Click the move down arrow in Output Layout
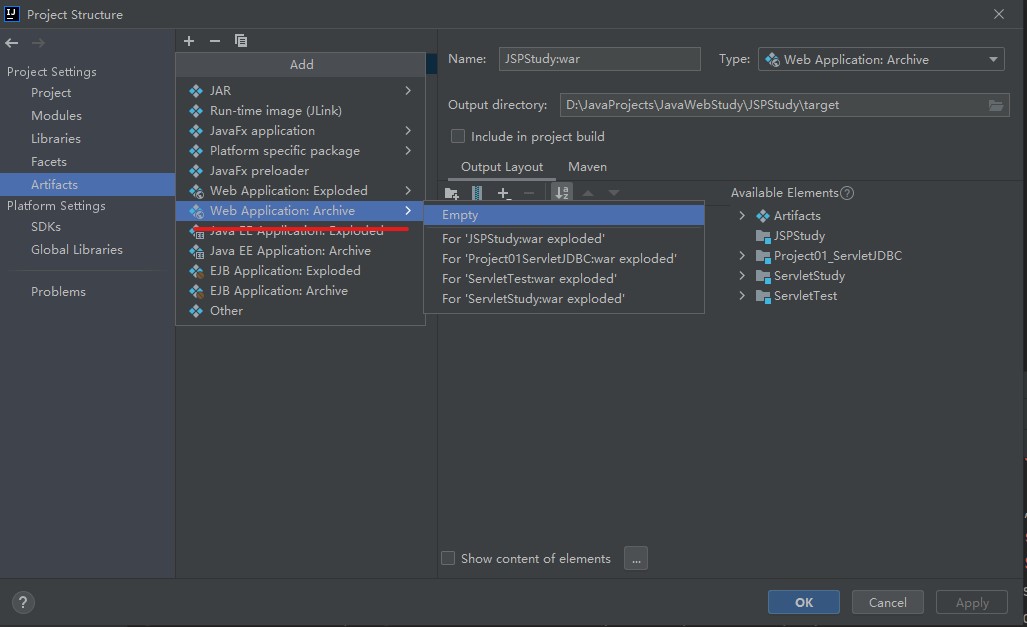Image resolution: width=1027 pixels, height=627 pixels. [614, 193]
